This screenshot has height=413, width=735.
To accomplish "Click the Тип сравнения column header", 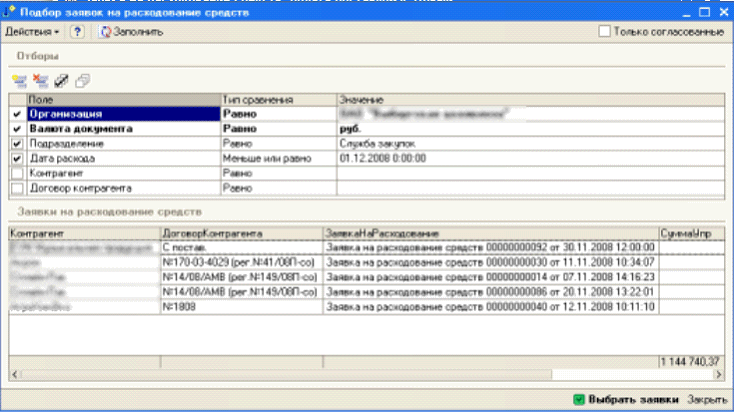I will coord(278,100).
